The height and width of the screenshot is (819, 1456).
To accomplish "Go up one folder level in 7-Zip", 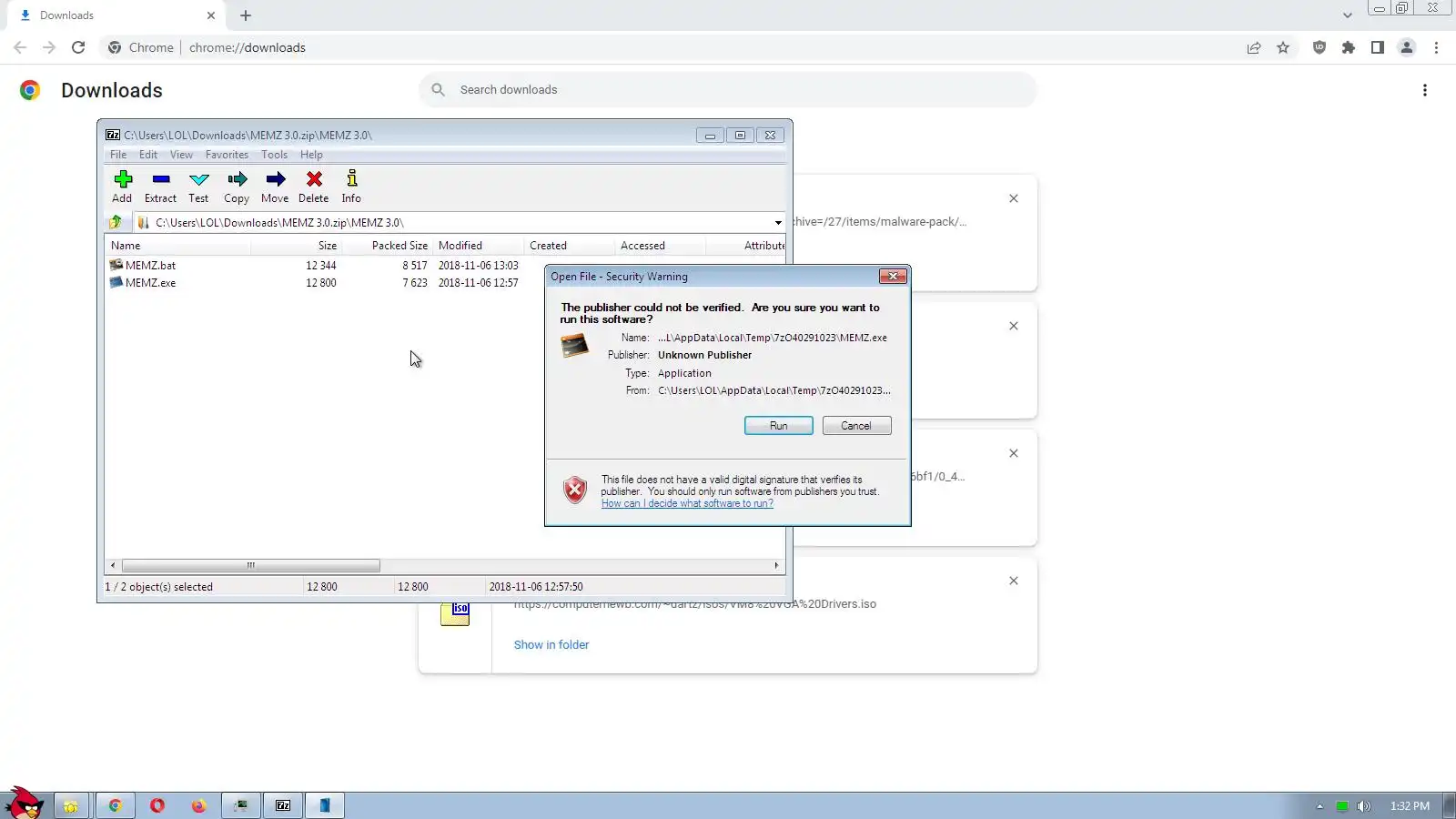I will (x=116, y=222).
